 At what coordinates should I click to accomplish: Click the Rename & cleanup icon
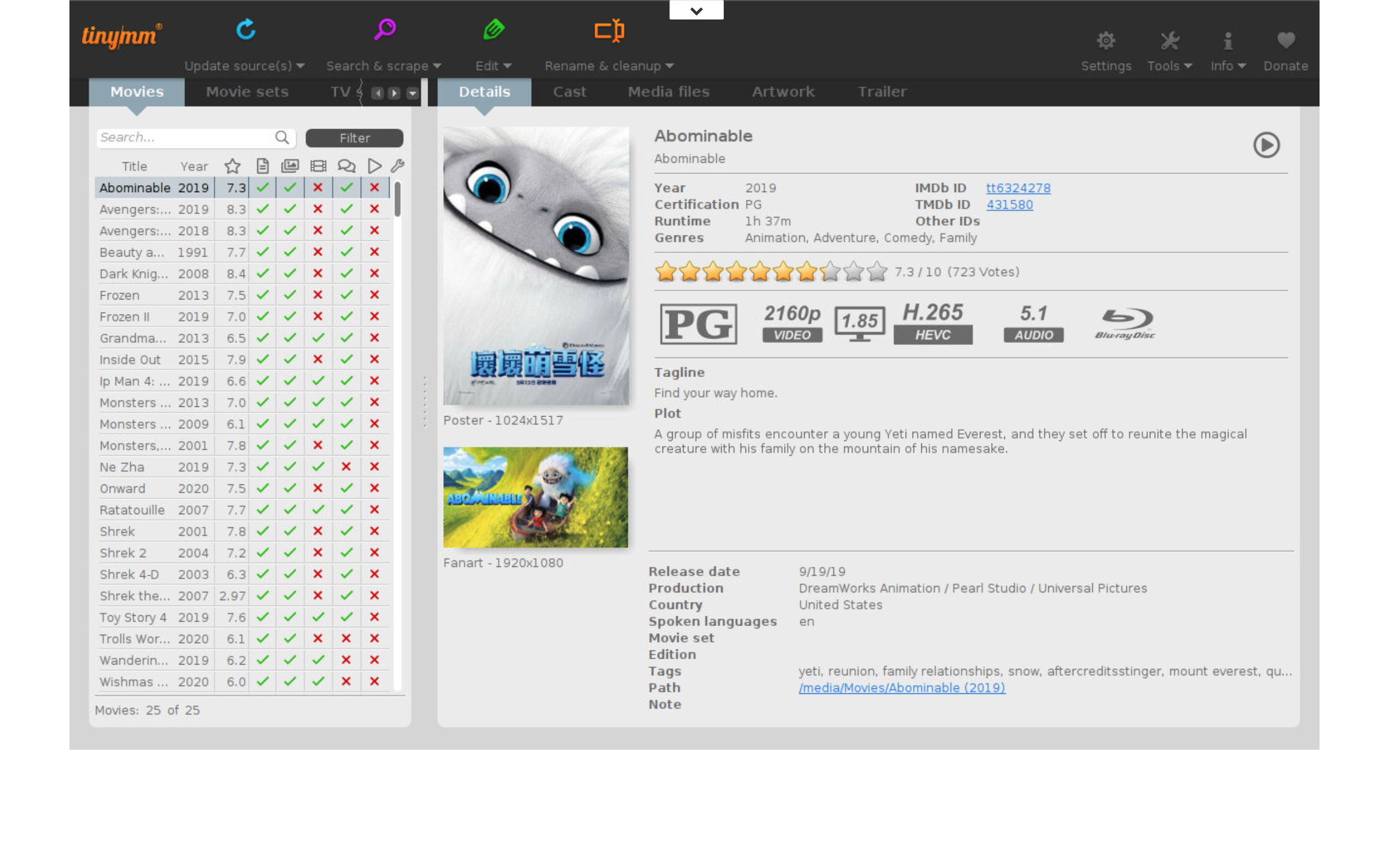(609, 30)
